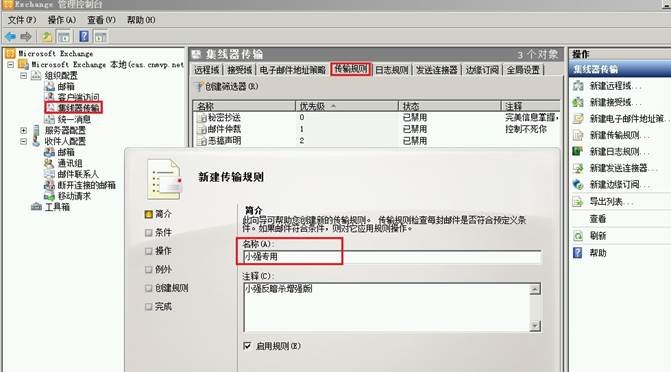Screen dimensions: 671x372
Task: Click the comment box scroll-down arrow
Action: click(535, 326)
